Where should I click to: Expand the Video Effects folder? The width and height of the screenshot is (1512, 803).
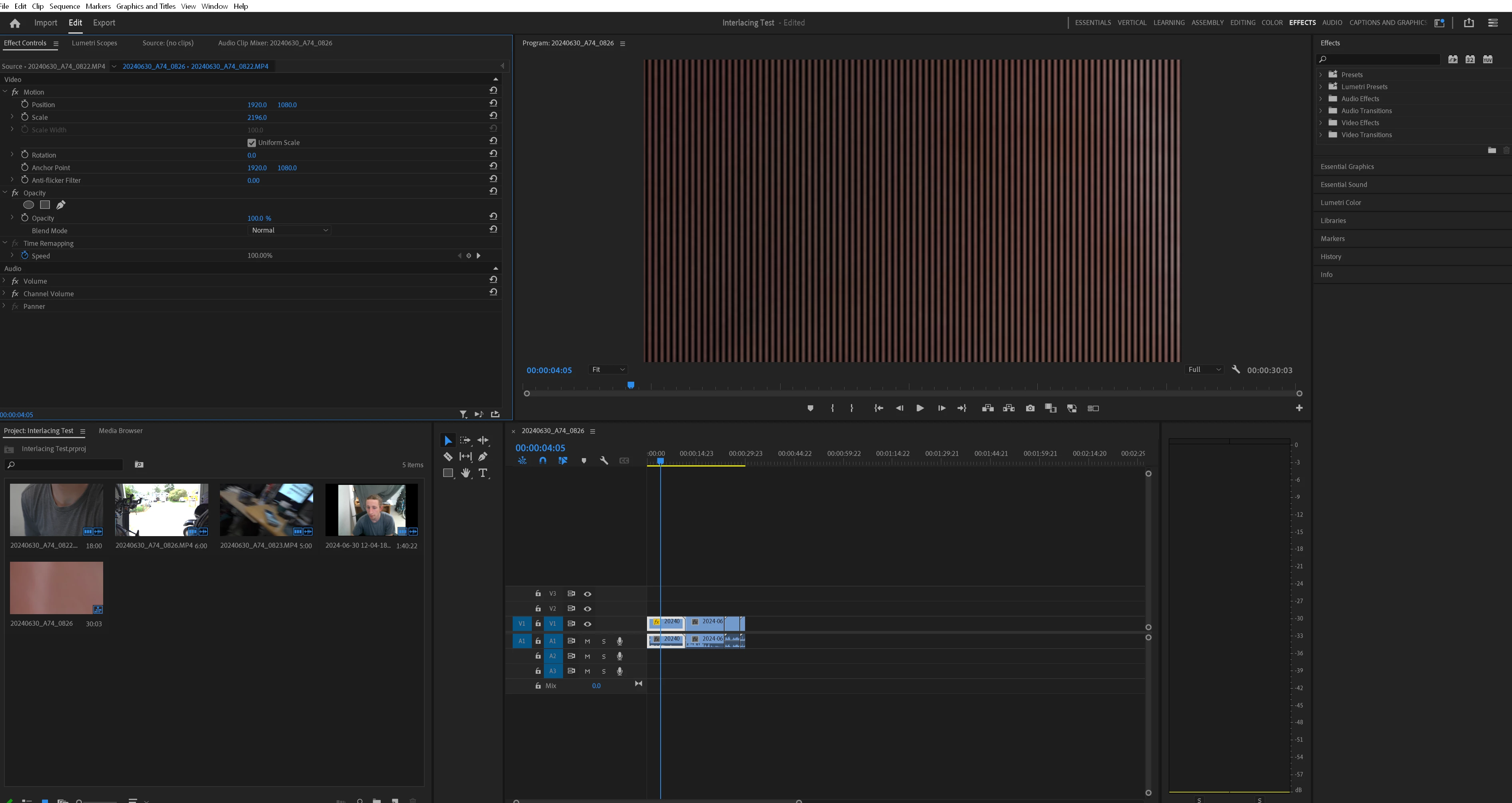coord(1321,123)
